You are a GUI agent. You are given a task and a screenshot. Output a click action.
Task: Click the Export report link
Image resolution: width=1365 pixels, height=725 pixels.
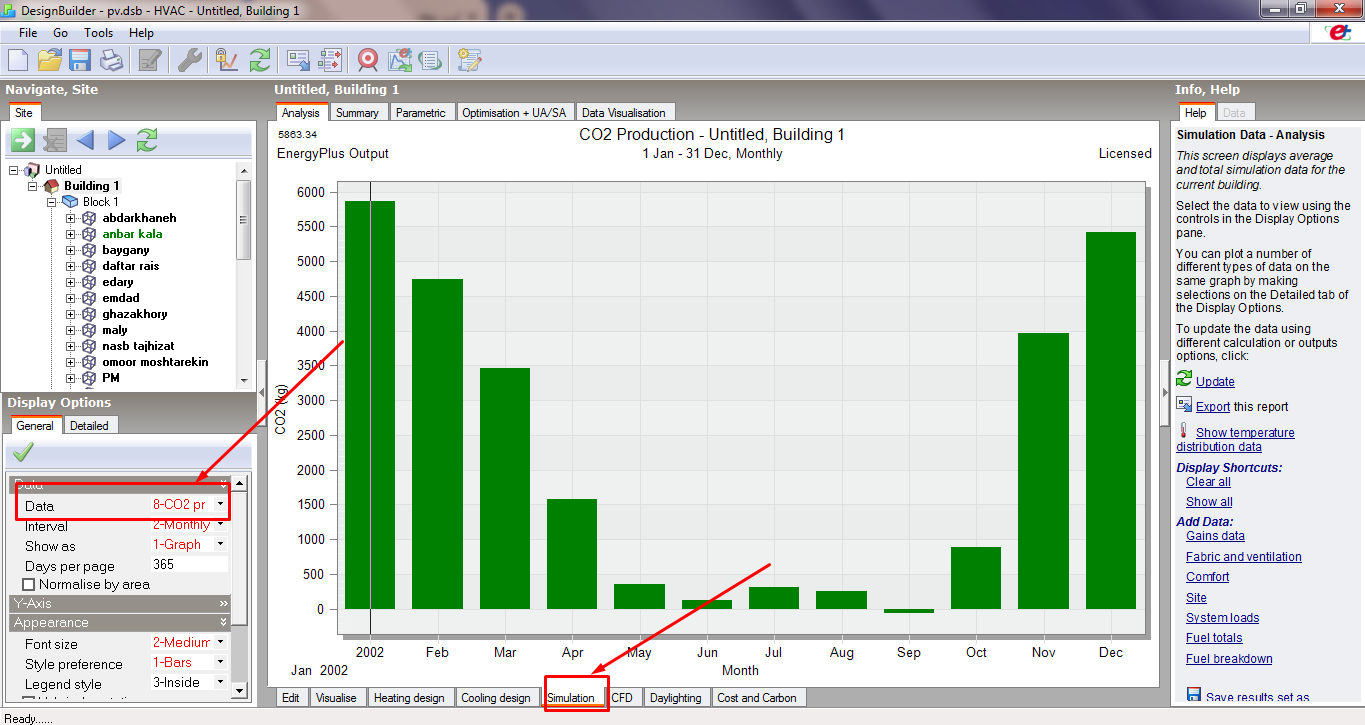point(1213,407)
